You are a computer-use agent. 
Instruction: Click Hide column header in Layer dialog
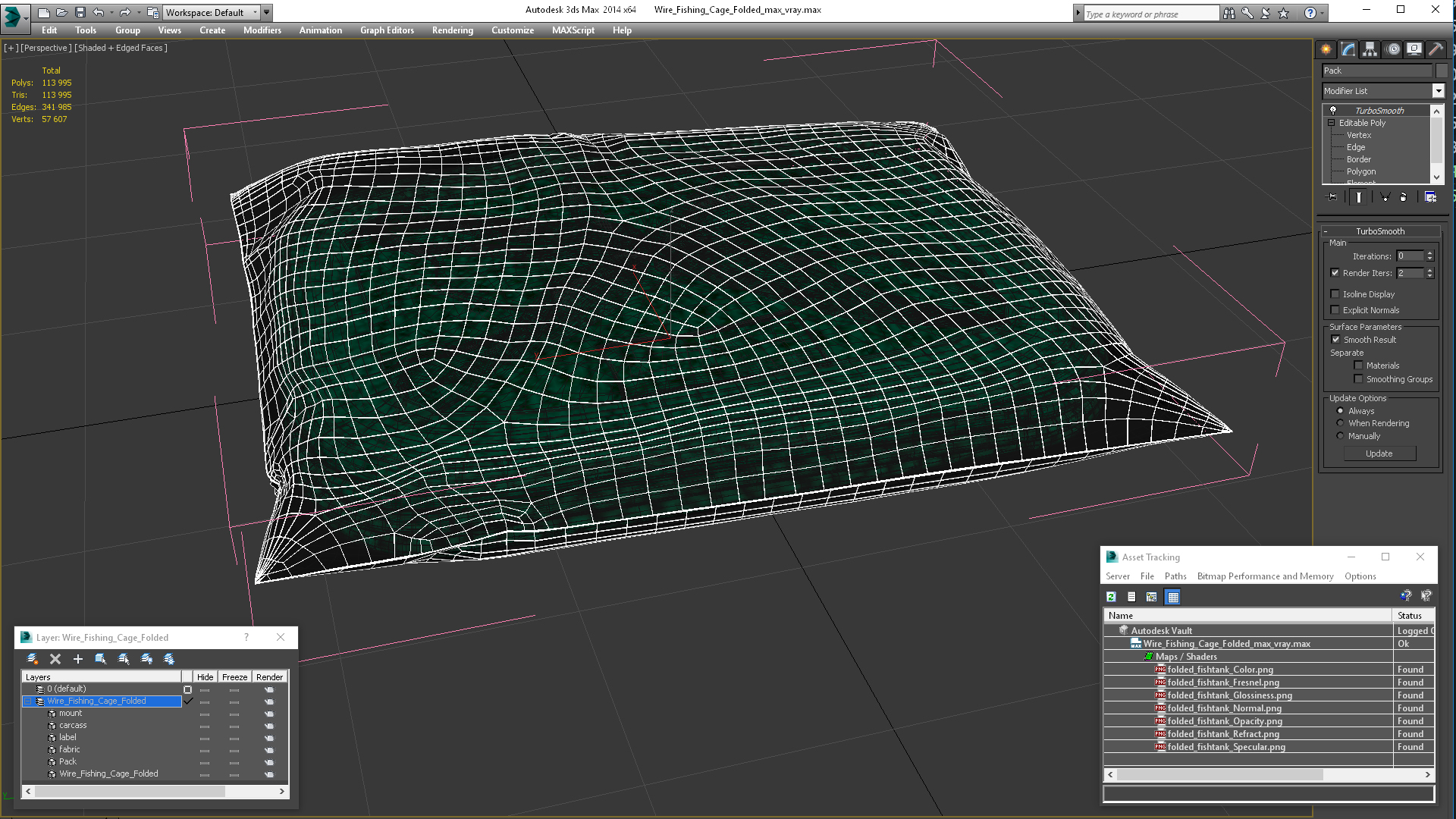pyautogui.click(x=205, y=677)
